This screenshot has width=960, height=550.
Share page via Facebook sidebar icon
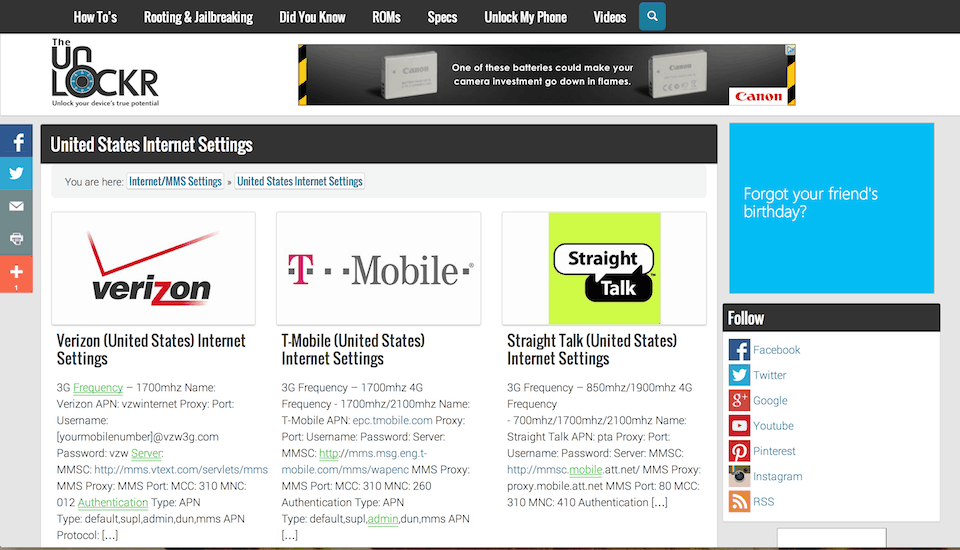tap(17, 141)
